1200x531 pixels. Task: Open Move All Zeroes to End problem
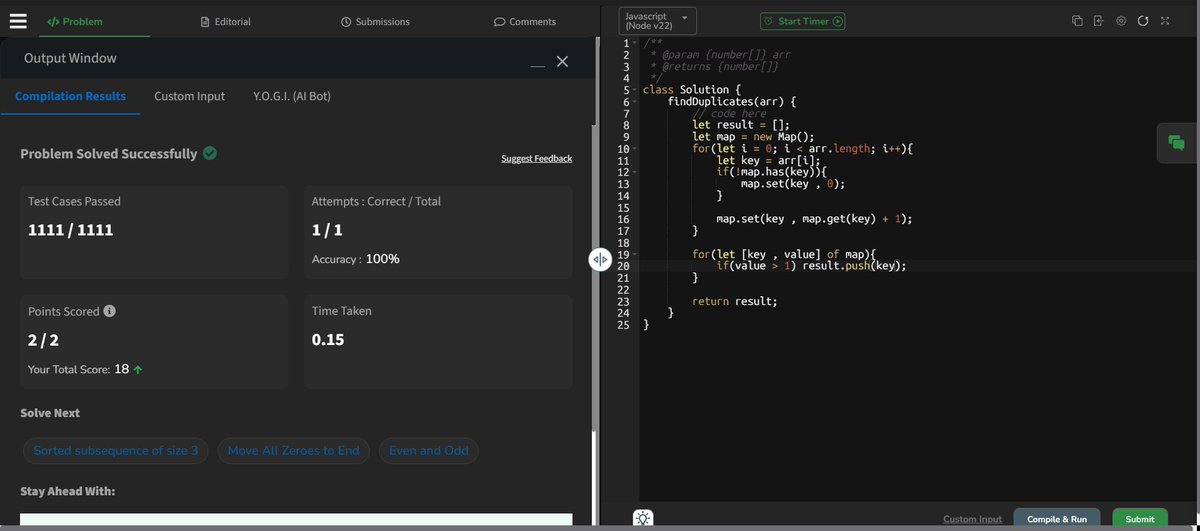[293, 450]
